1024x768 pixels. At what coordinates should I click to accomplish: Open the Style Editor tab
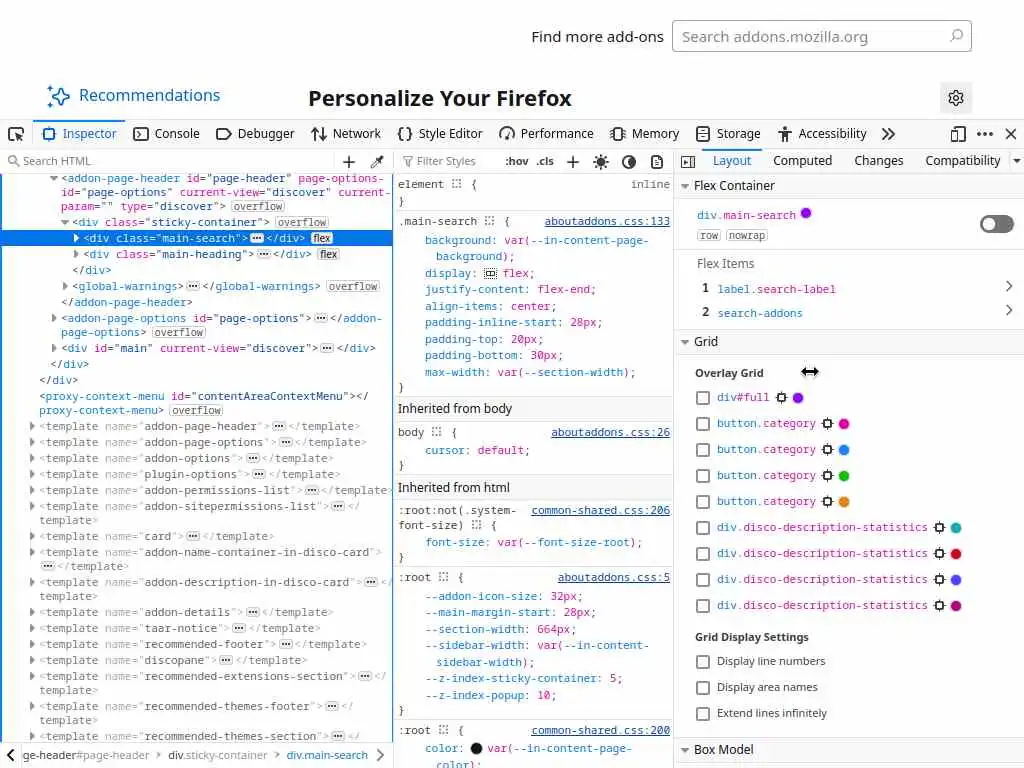[x=440, y=134]
